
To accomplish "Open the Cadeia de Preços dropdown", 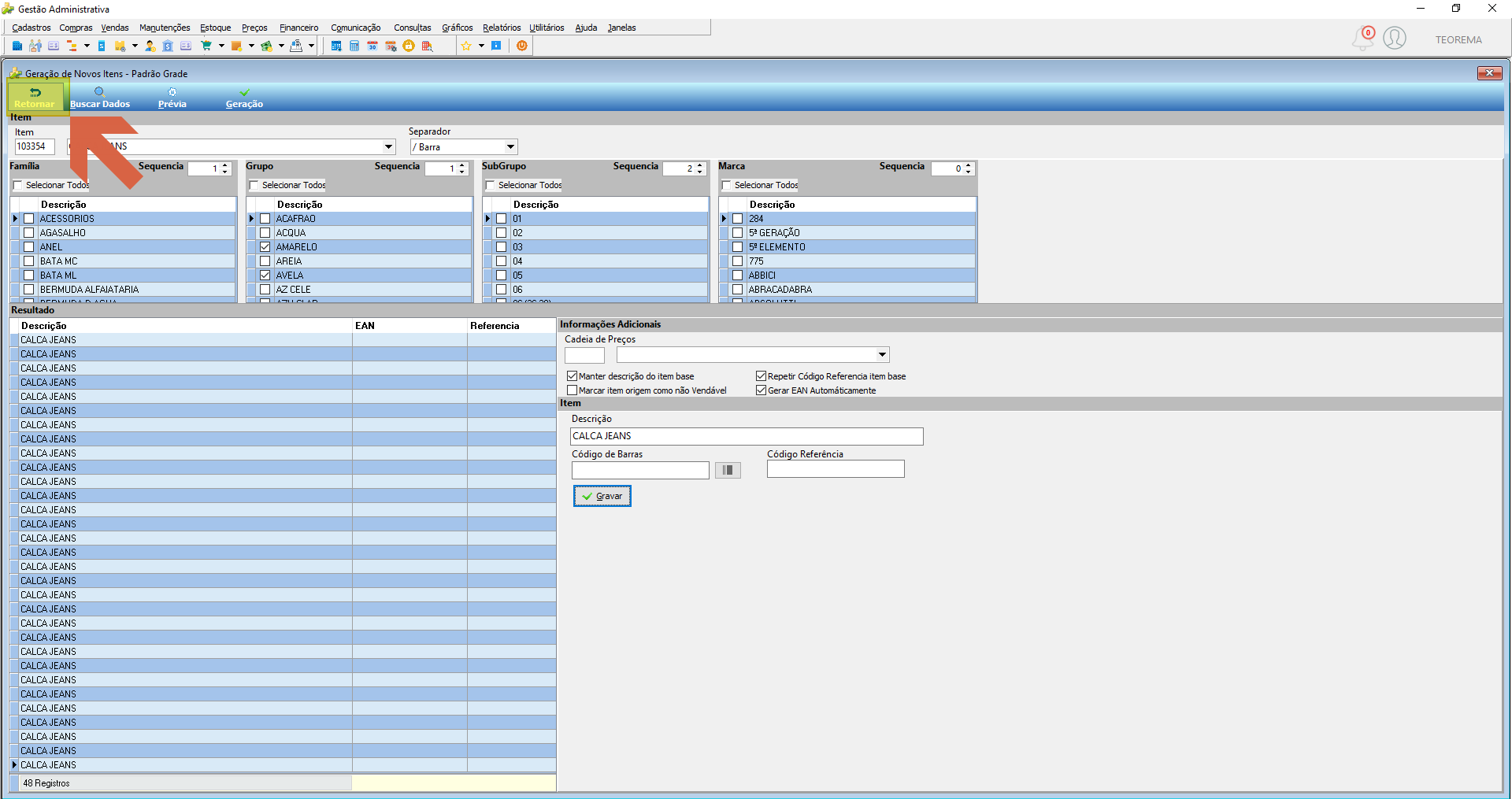I will click(x=882, y=355).
